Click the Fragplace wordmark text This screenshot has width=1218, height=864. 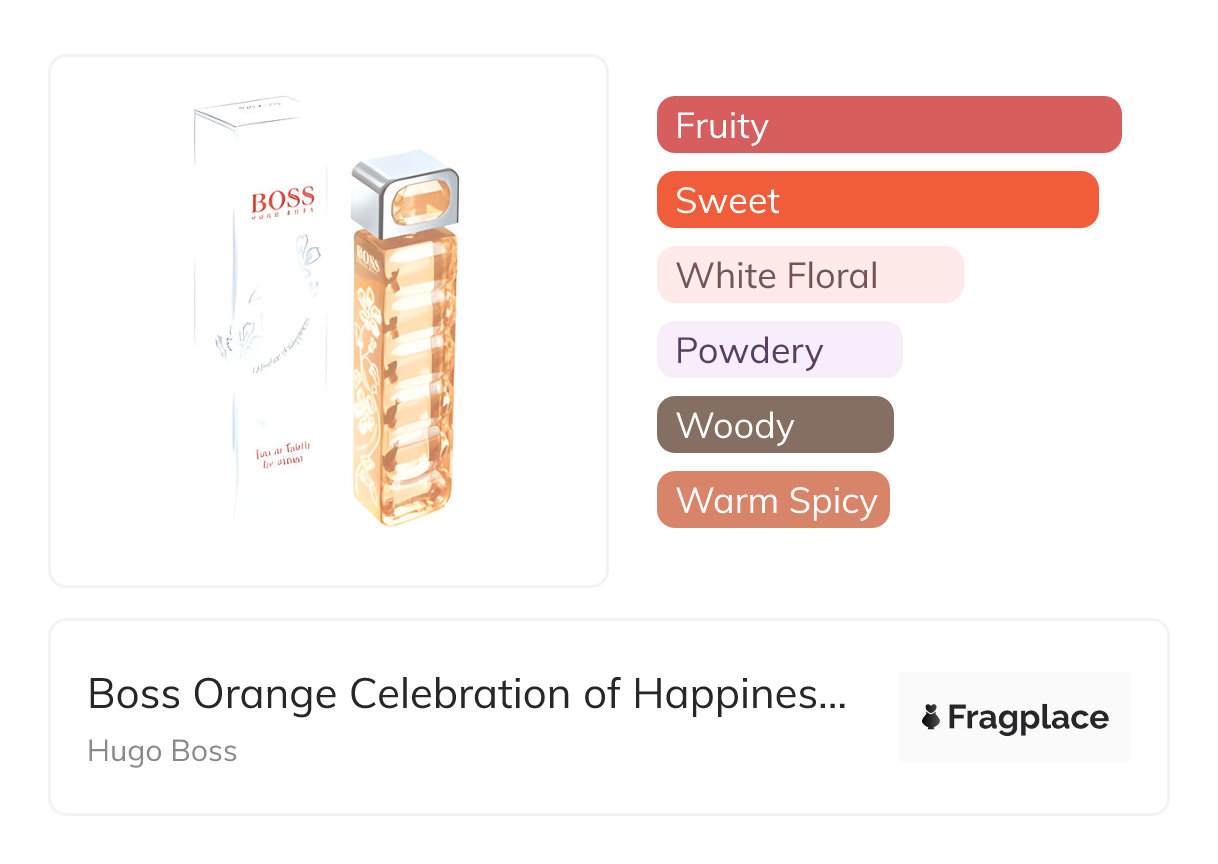[1028, 718]
